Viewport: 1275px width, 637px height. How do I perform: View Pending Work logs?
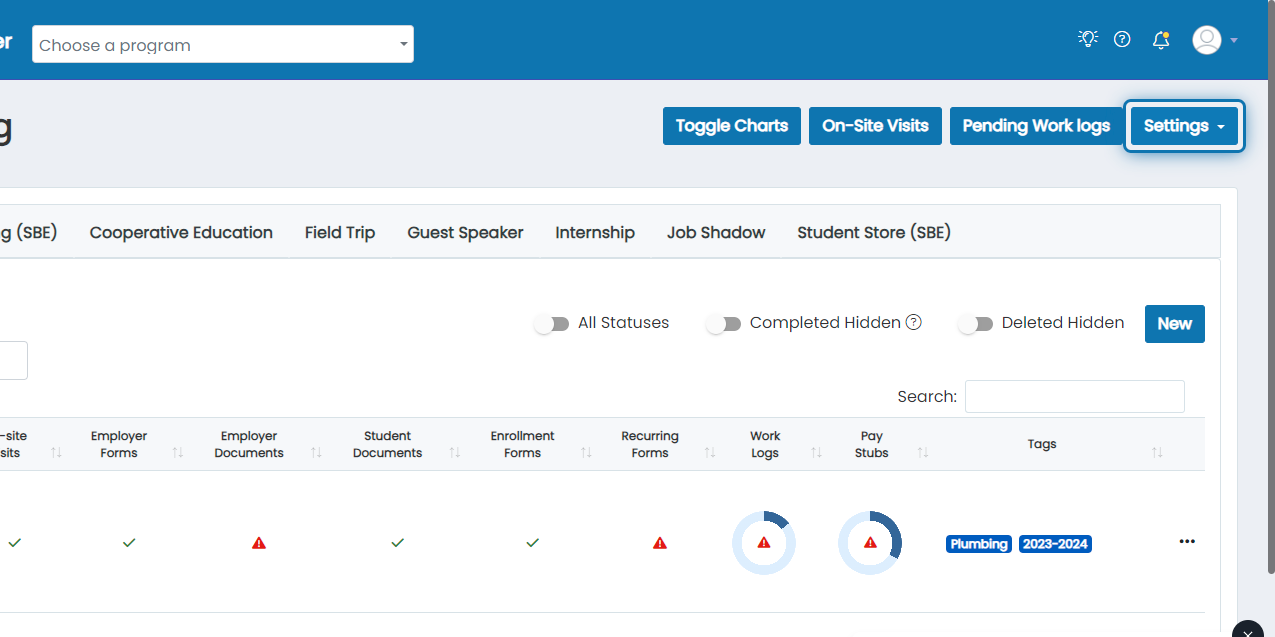pos(1036,126)
